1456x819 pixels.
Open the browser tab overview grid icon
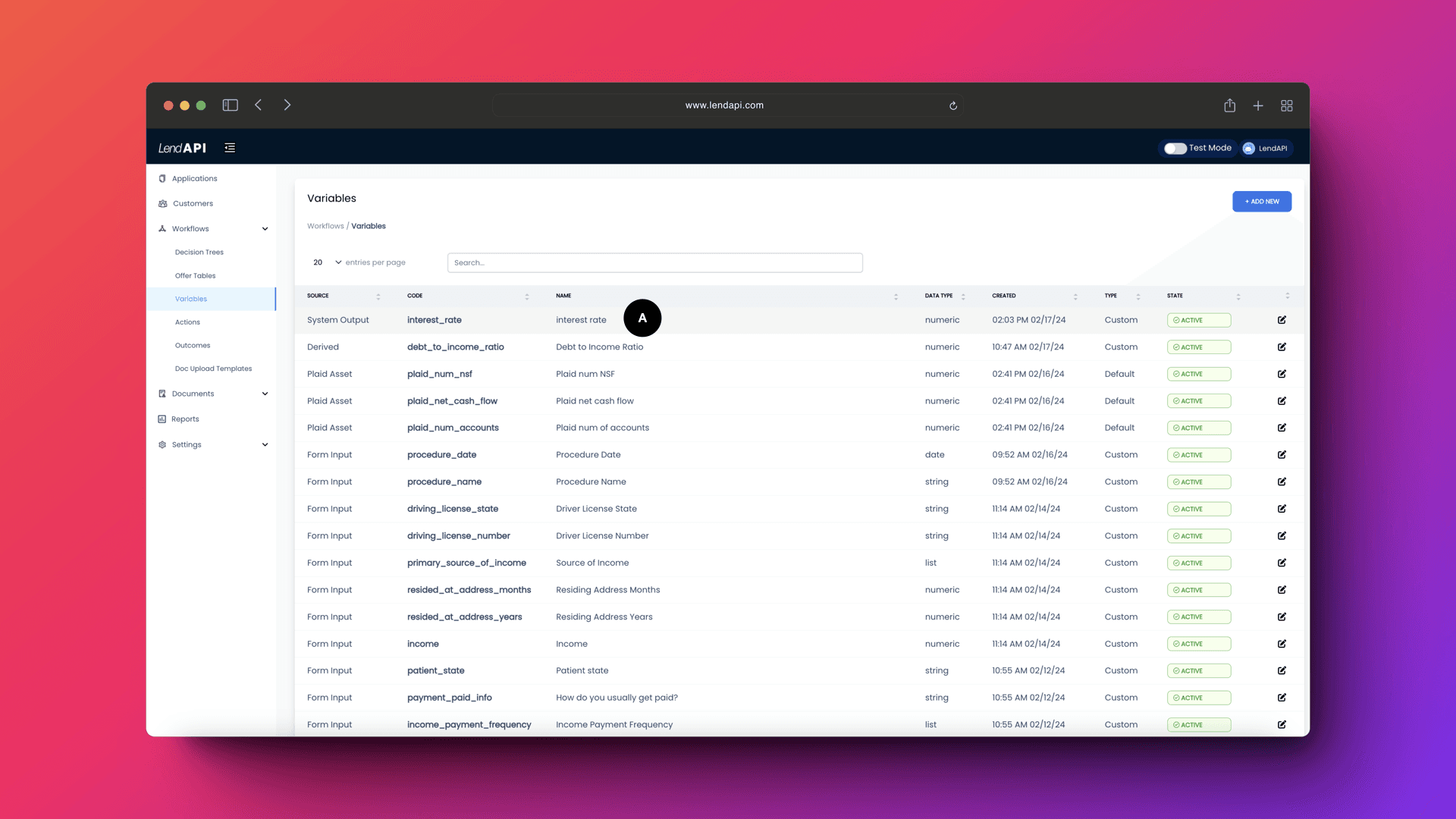1287,105
